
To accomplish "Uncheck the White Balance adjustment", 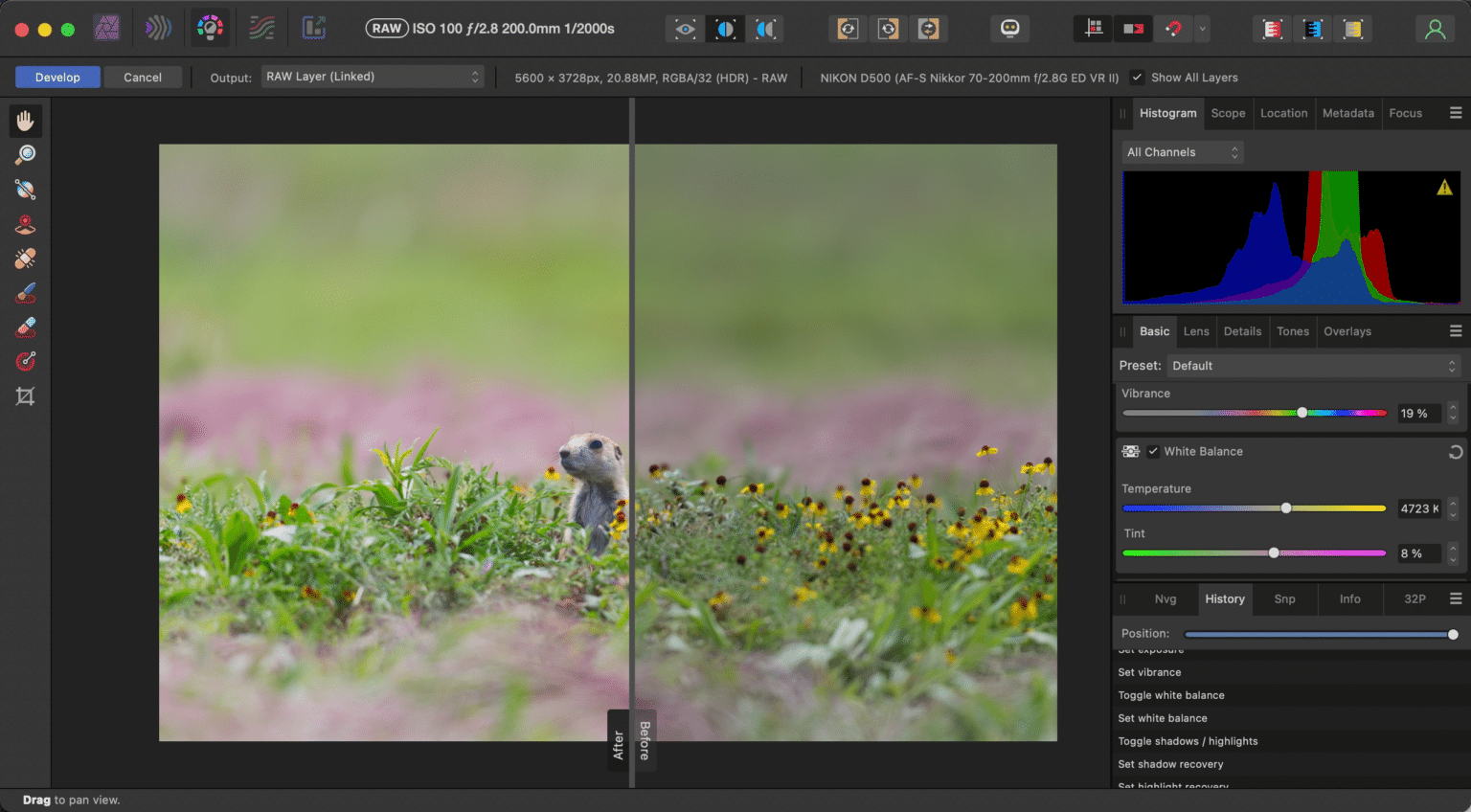I will [x=1154, y=451].
